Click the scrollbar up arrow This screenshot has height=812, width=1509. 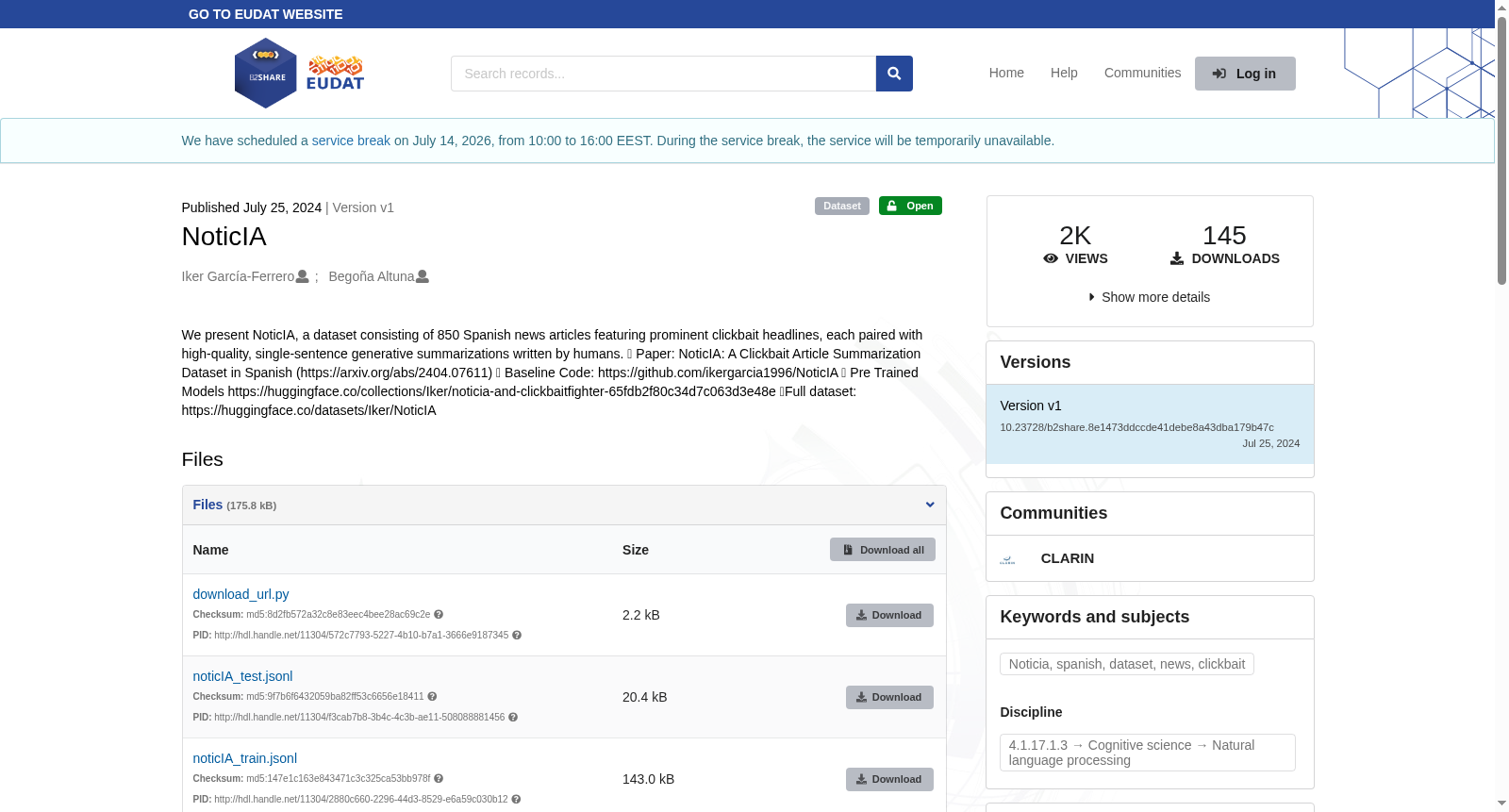tap(1501, 8)
